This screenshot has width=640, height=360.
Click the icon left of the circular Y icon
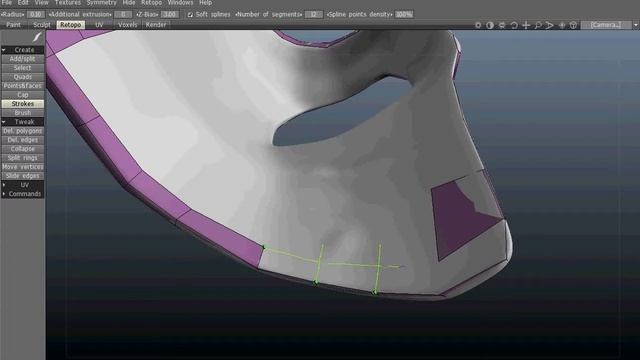click(562, 25)
